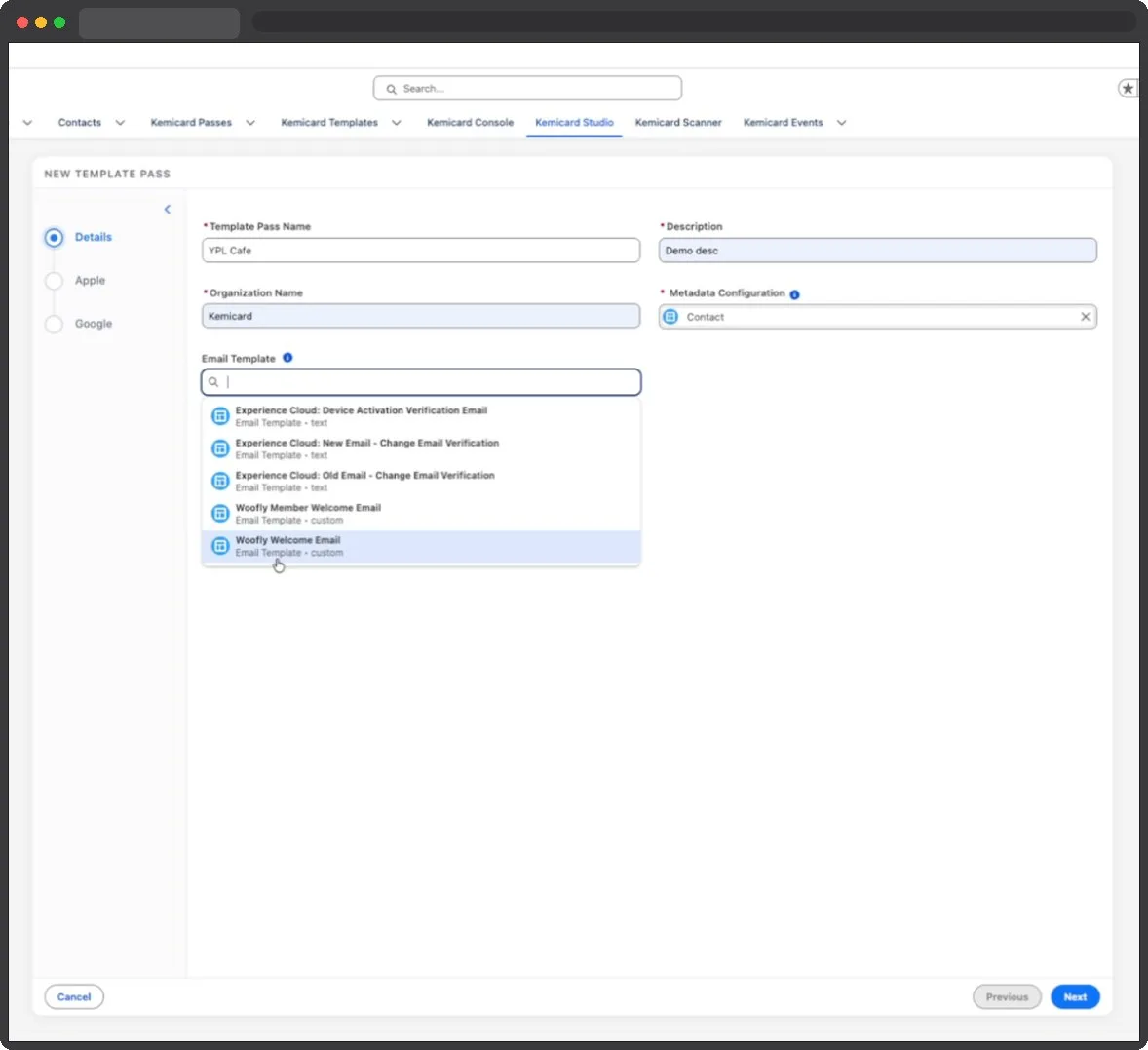This screenshot has width=1148, height=1050.
Task: Click icon of Woofly Member Welcome Email
Action: [219, 513]
